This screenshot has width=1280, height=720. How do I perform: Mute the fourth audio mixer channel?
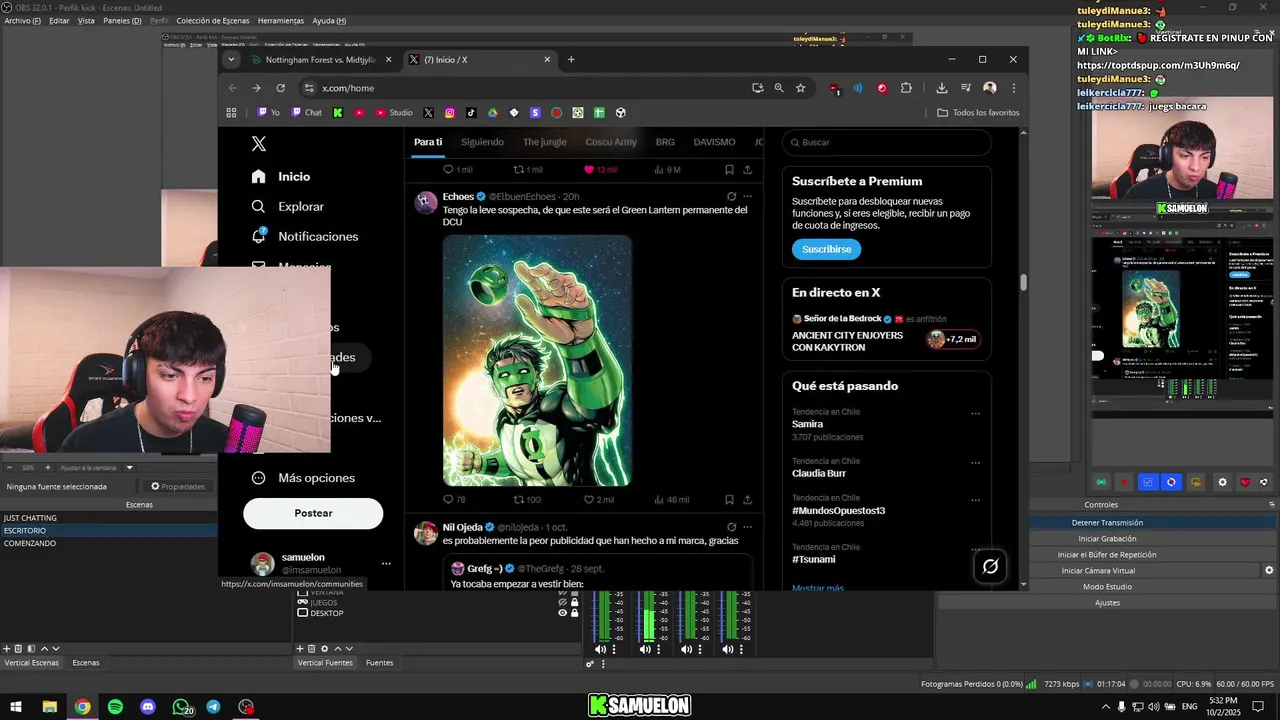[x=727, y=650]
